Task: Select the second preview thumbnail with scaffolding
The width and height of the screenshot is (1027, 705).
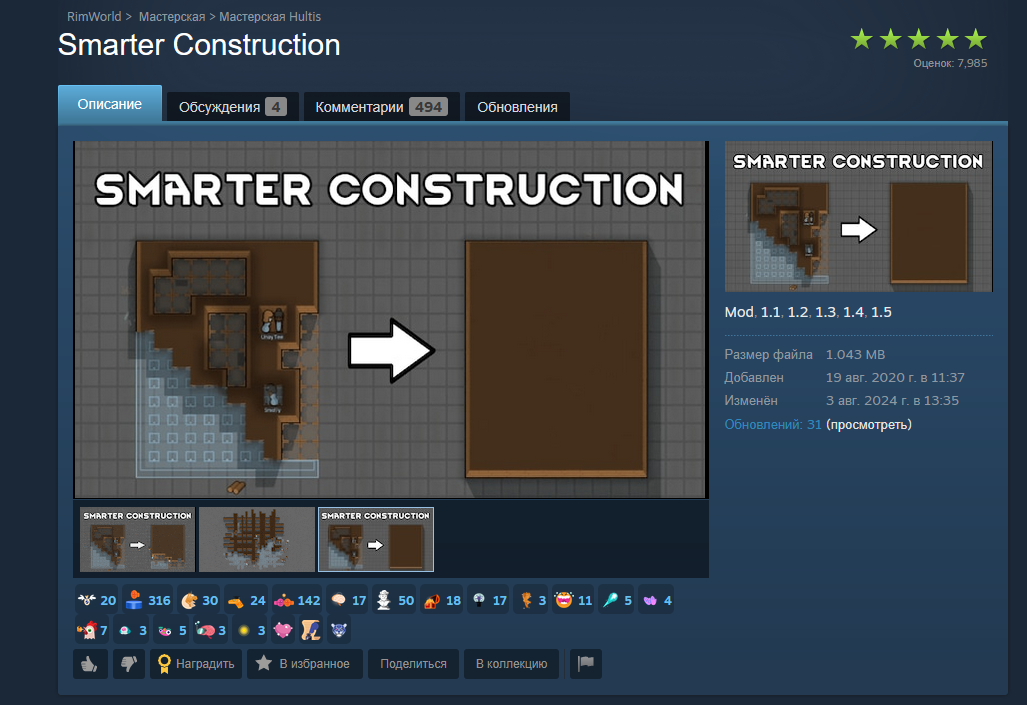Action: tap(257, 539)
